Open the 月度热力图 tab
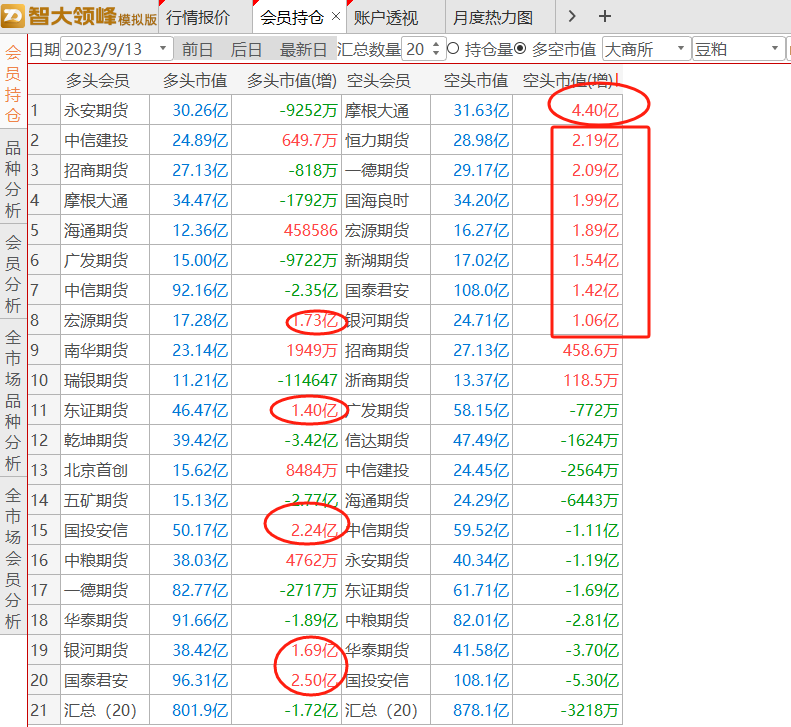The width and height of the screenshot is (791, 727). tap(493, 18)
